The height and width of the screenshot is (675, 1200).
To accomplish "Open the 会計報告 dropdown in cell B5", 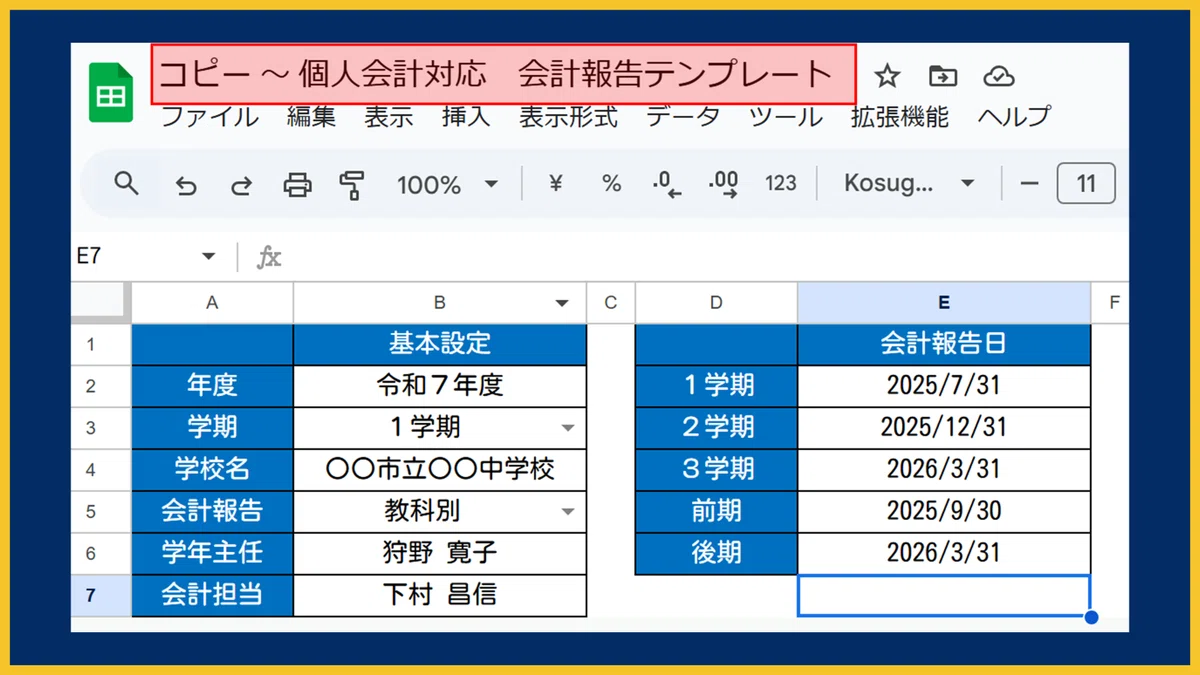I will (x=568, y=512).
